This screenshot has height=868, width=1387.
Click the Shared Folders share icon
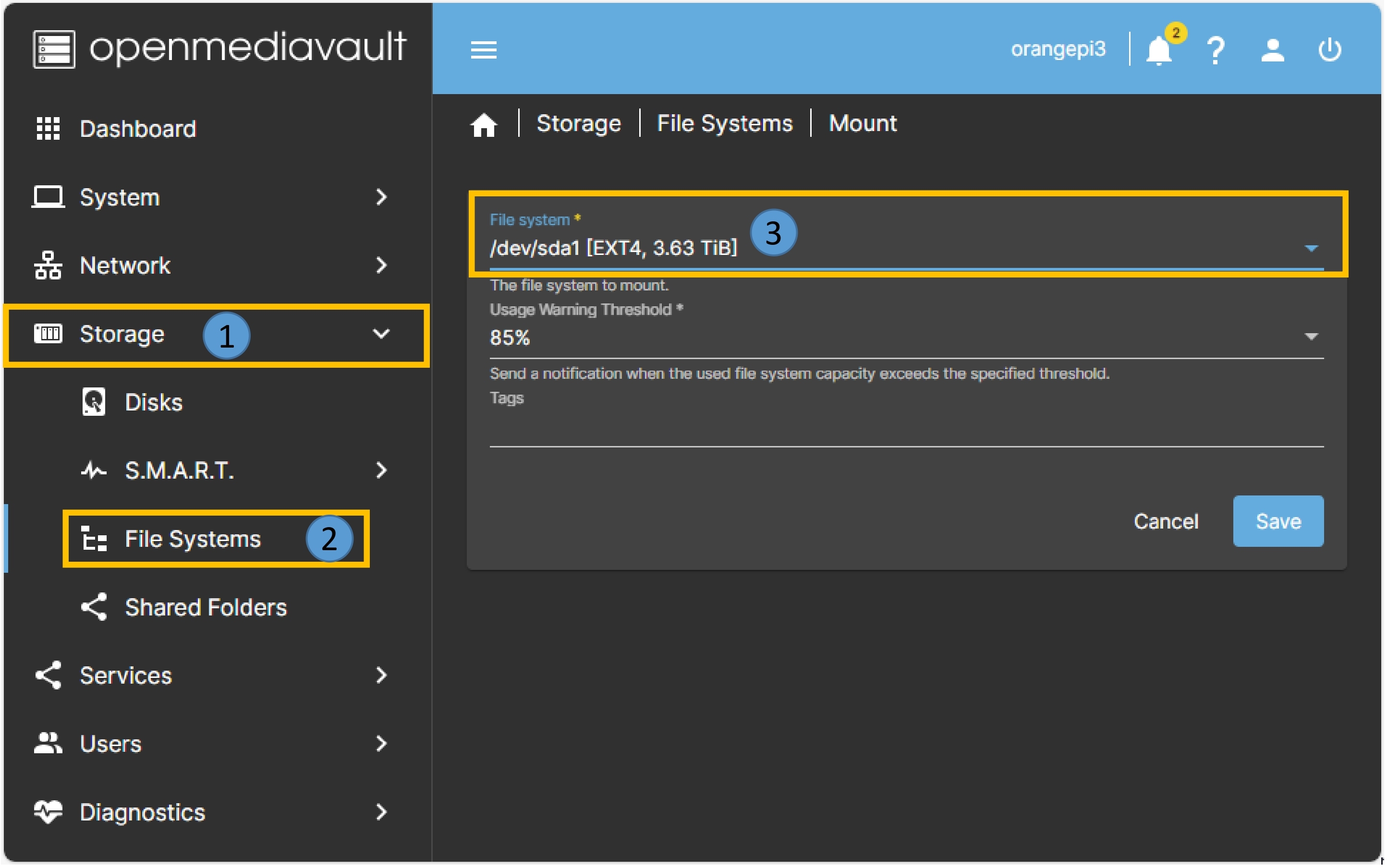click(x=94, y=607)
